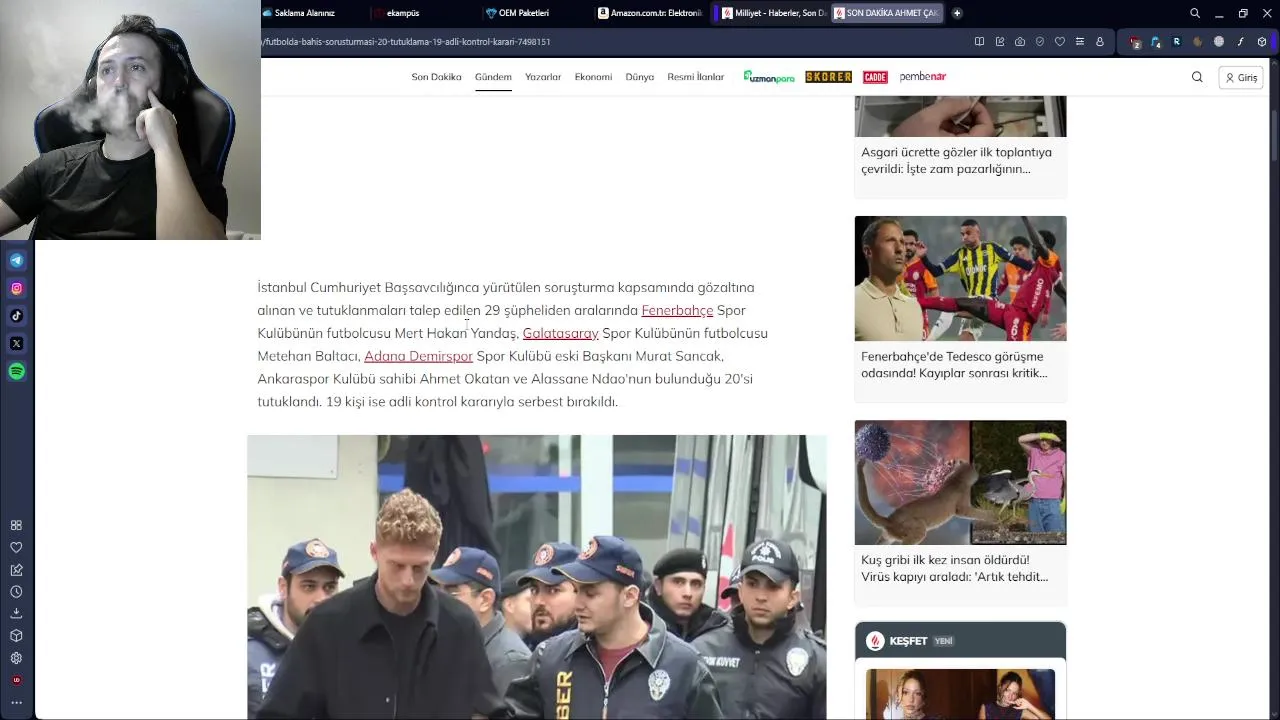Click the Fenerbahçe Tedesco news thumbnail
Viewport: 1280px width, 720px height.
(x=960, y=278)
